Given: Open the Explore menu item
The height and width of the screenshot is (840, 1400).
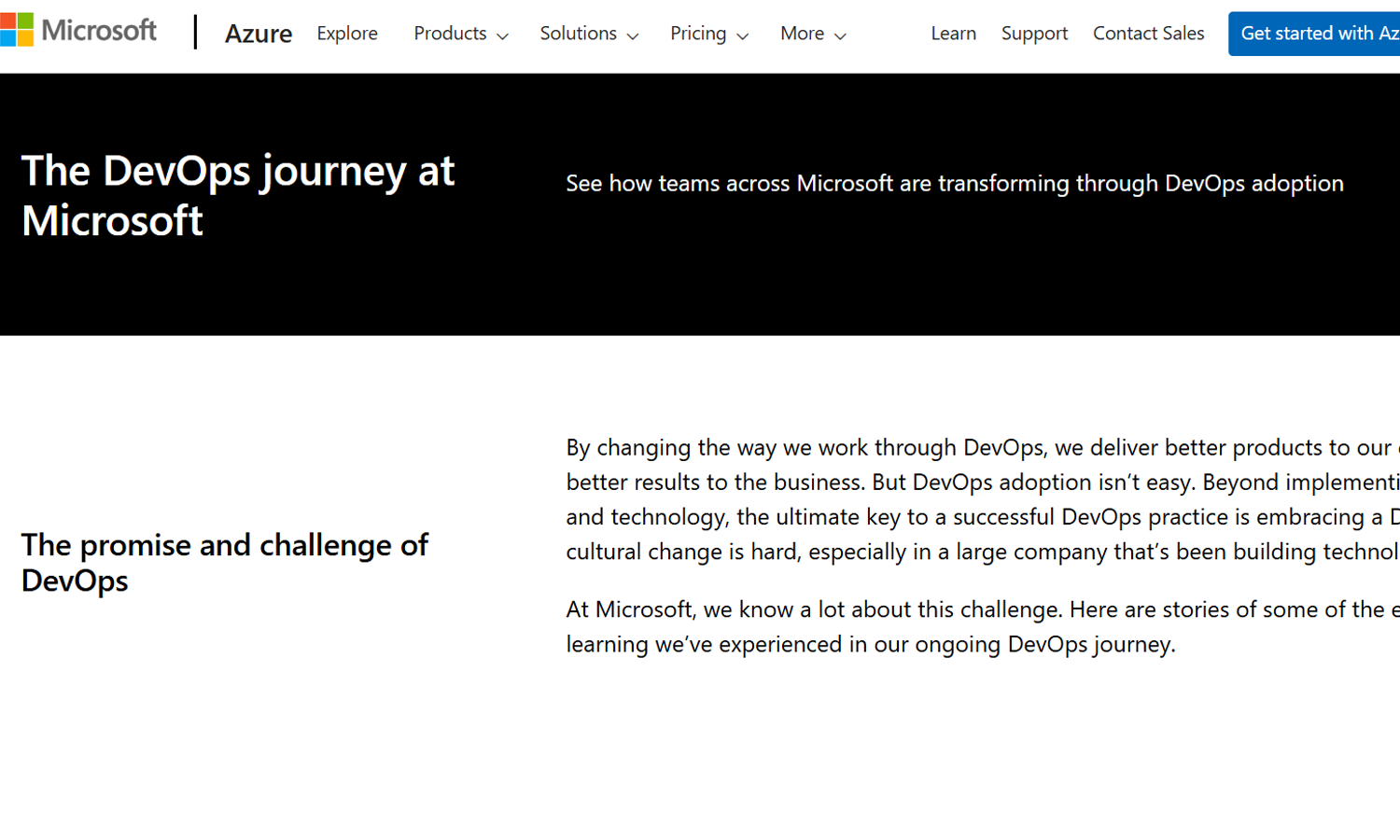Looking at the screenshot, I should point(346,34).
